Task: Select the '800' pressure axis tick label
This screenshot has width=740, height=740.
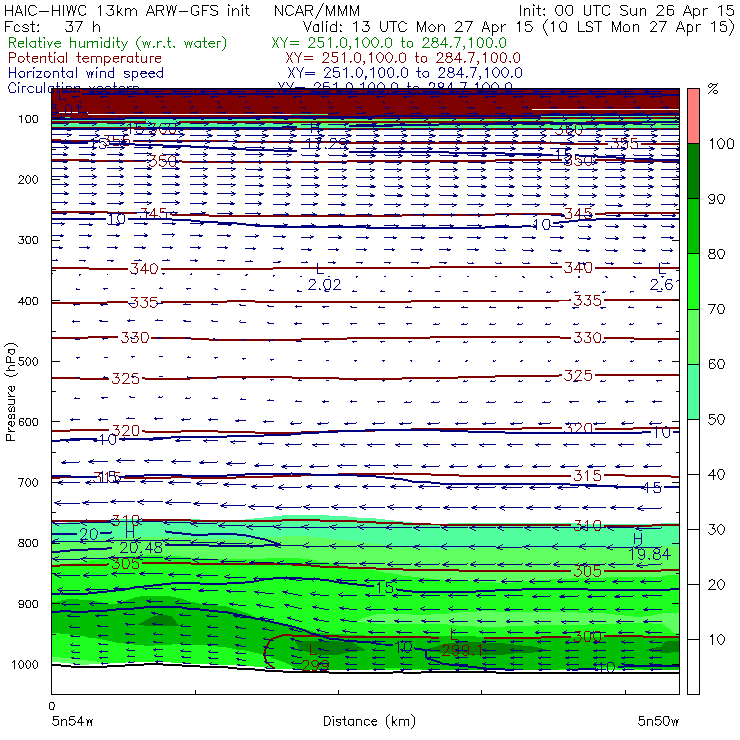Action: 28,543
